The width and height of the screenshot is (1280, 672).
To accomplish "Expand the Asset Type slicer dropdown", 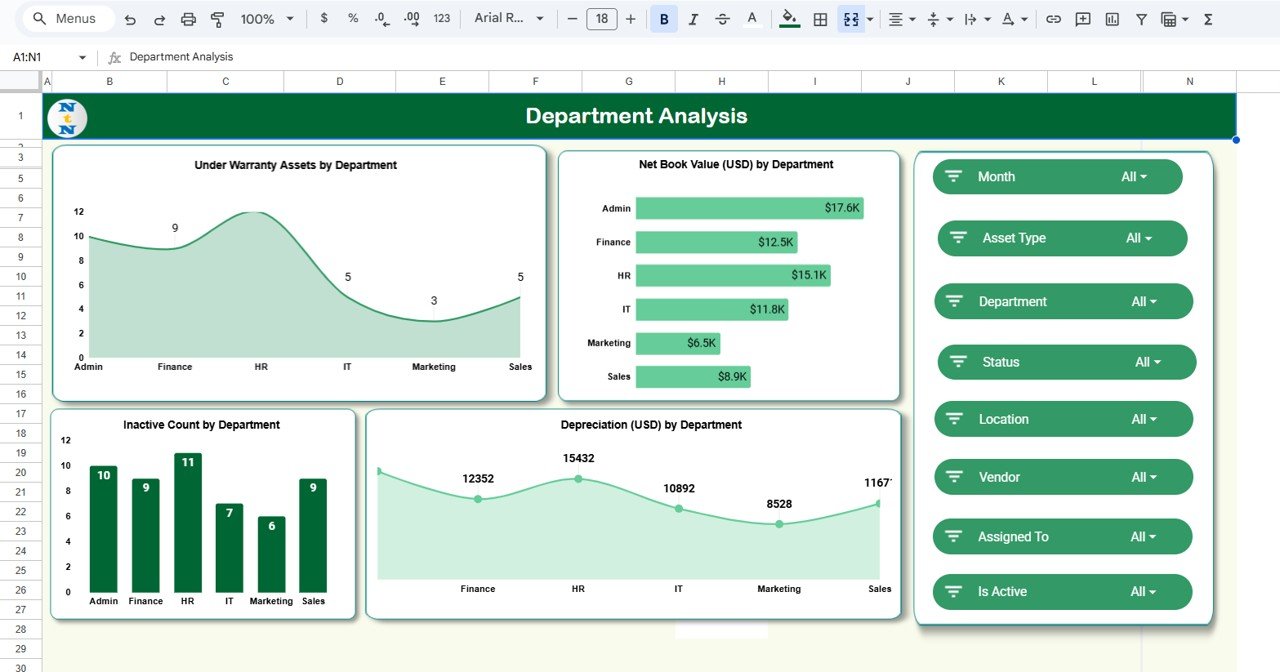I will [1139, 239].
